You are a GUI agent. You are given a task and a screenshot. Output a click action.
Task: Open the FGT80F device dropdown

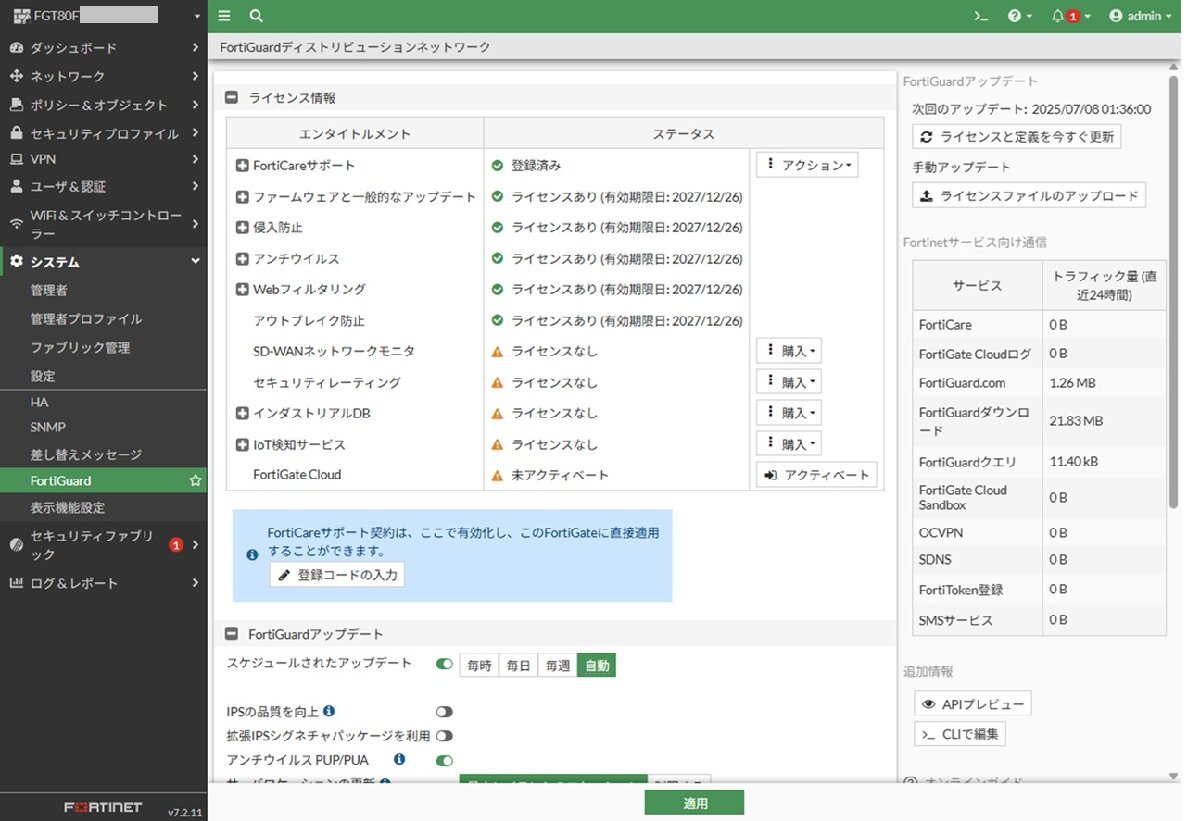(x=104, y=16)
